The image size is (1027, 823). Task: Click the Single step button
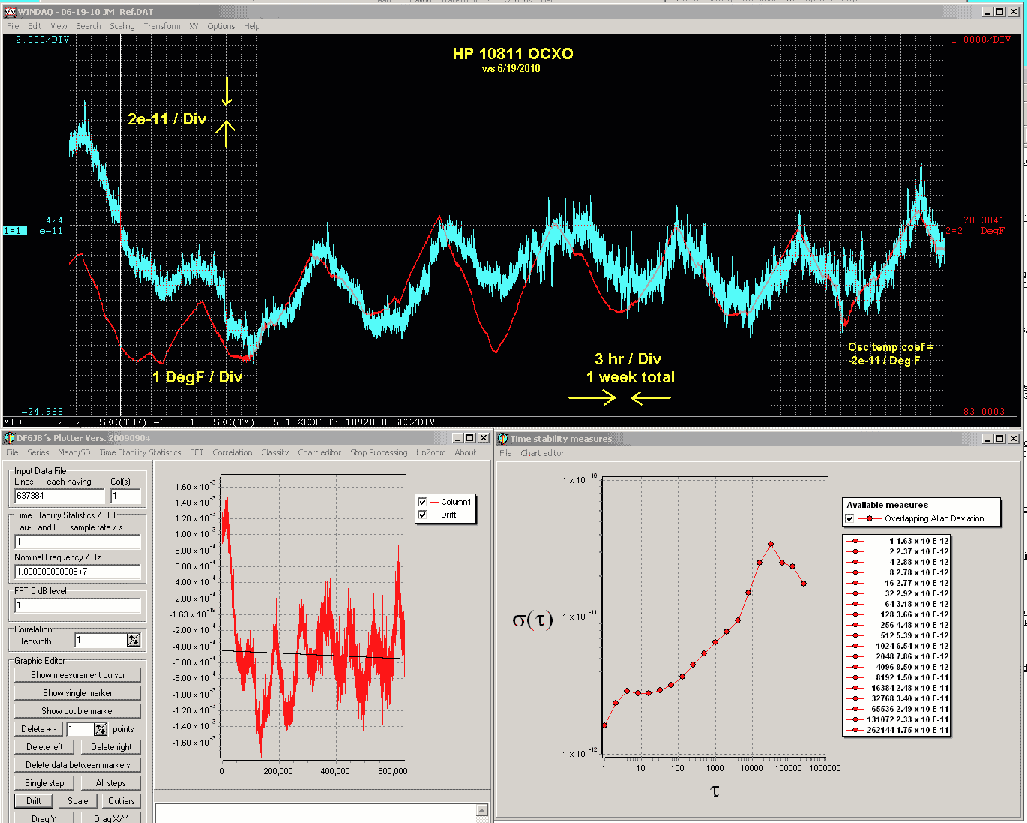coord(45,783)
